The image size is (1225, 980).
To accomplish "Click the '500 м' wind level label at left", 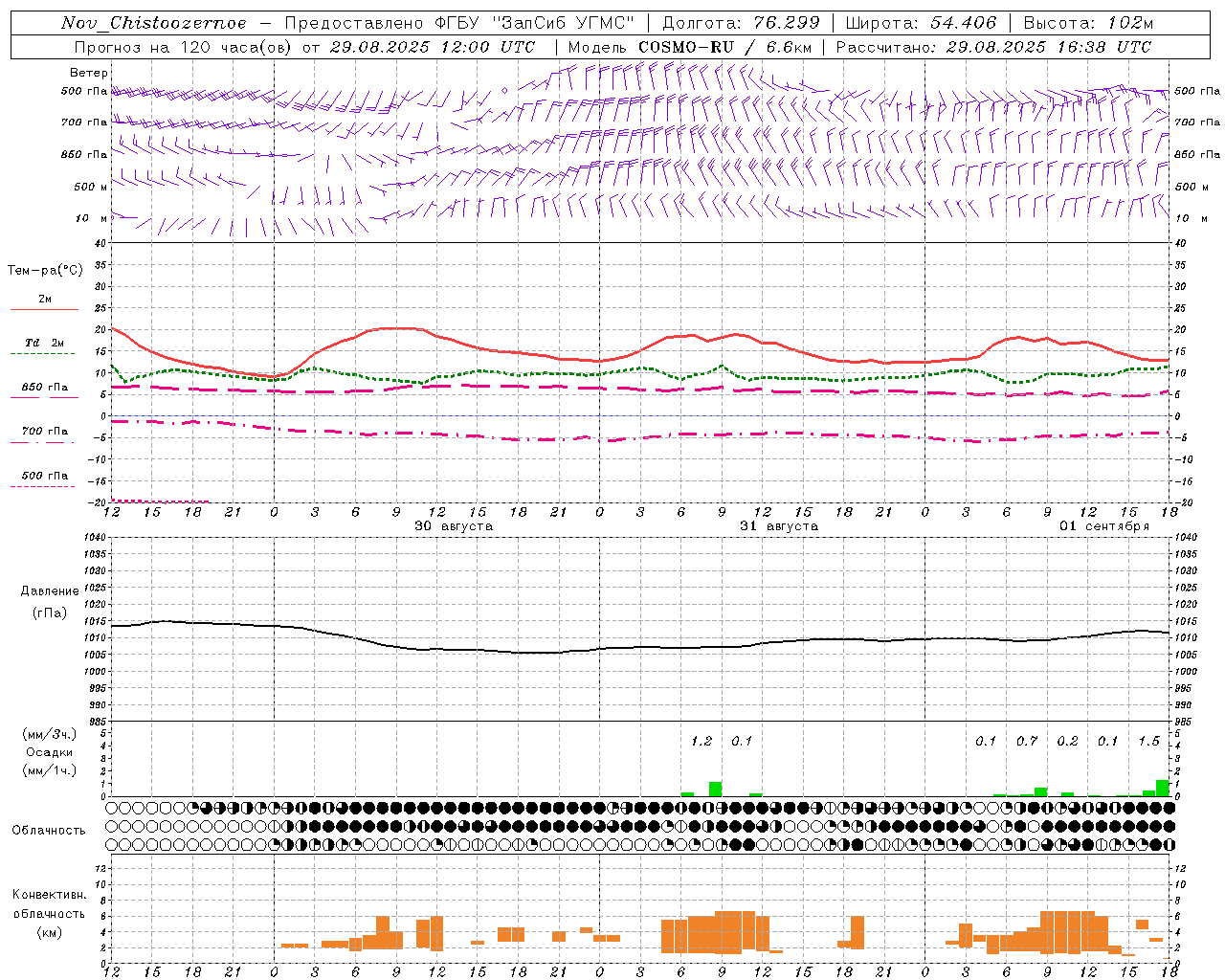I will point(91,187).
